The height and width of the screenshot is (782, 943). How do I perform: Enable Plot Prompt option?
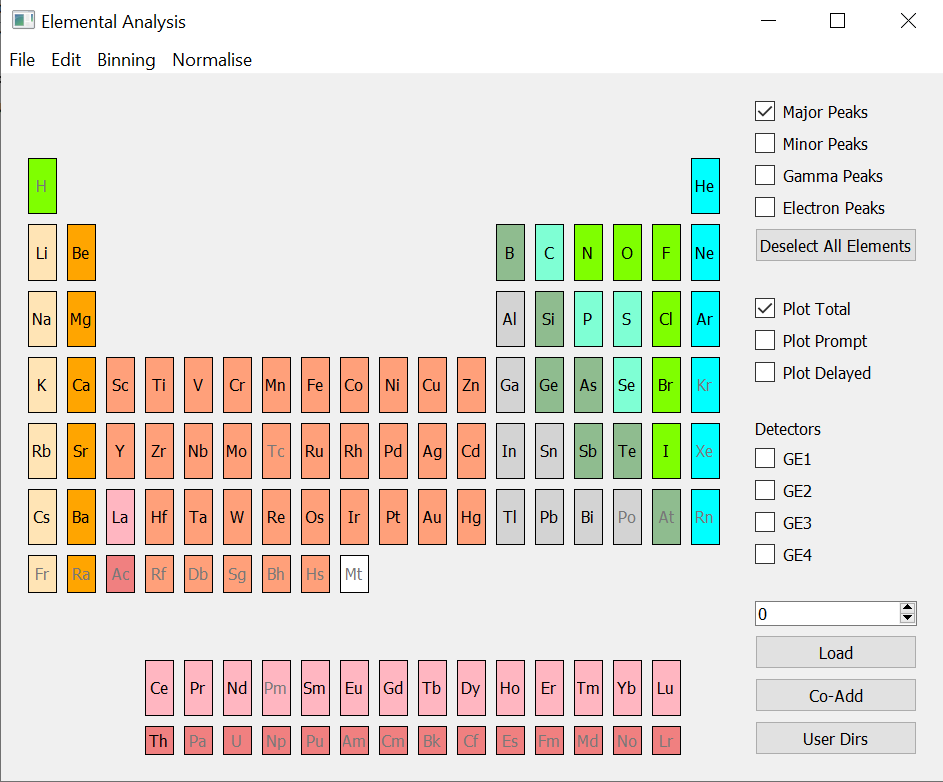pyautogui.click(x=765, y=341)
